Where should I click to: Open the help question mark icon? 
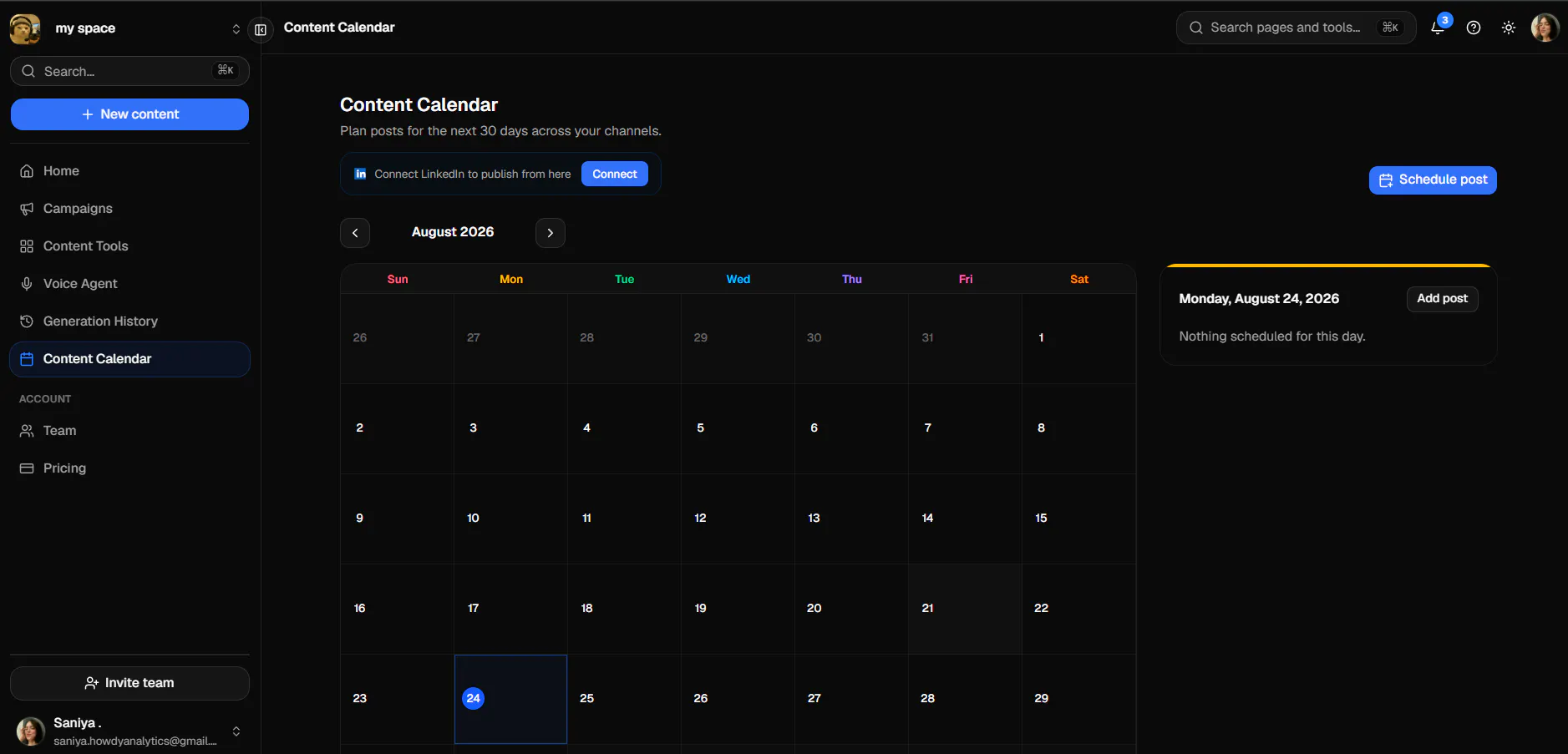point(1474,28)
